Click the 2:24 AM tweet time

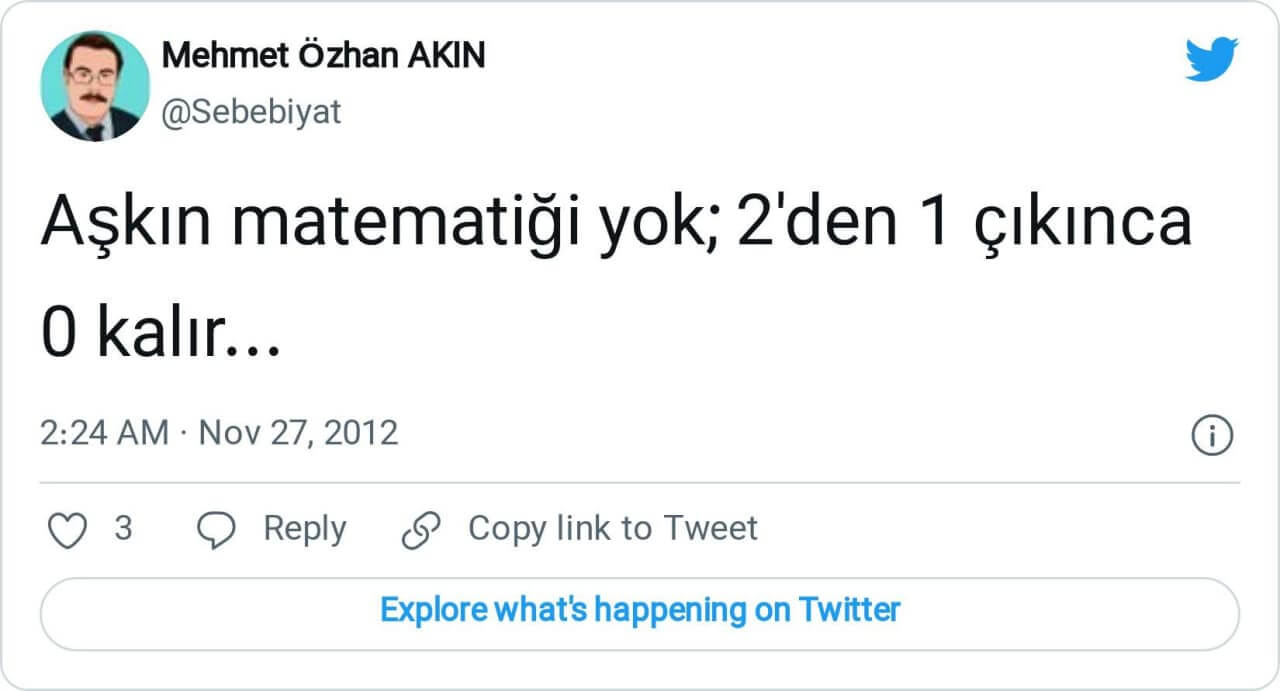coord(104,433)
